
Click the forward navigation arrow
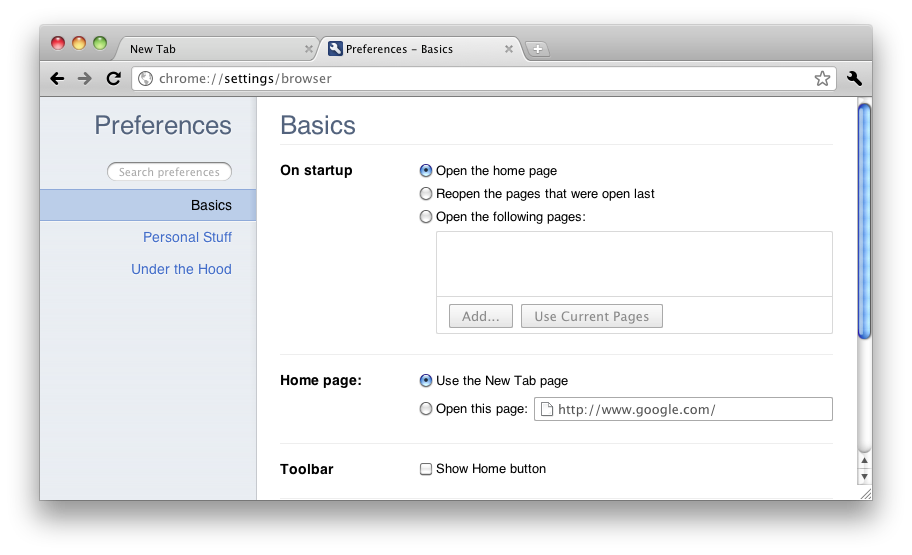tap(85, 78)
